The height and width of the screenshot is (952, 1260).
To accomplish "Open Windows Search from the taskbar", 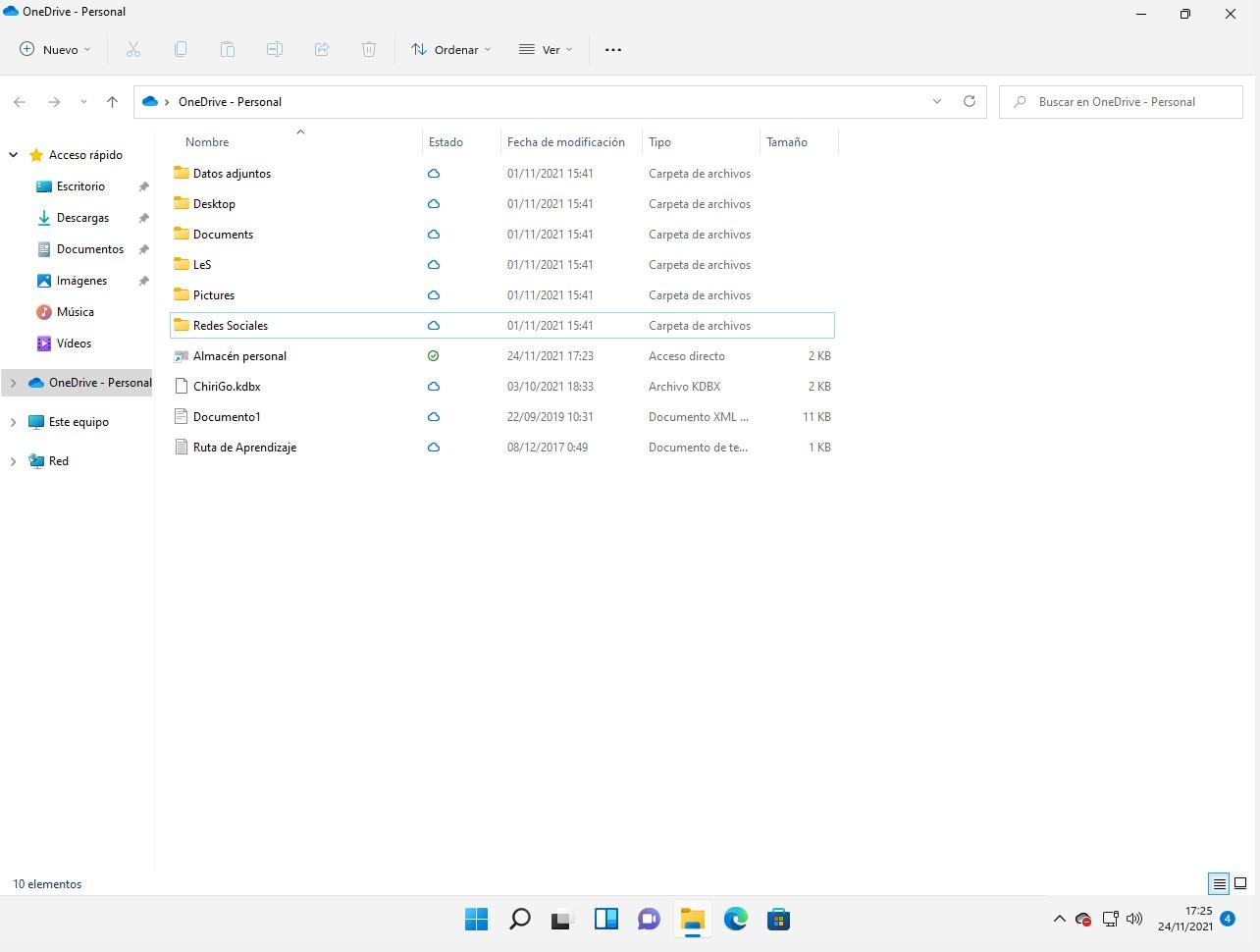I will pyautogui.click(x=519, y=919).
